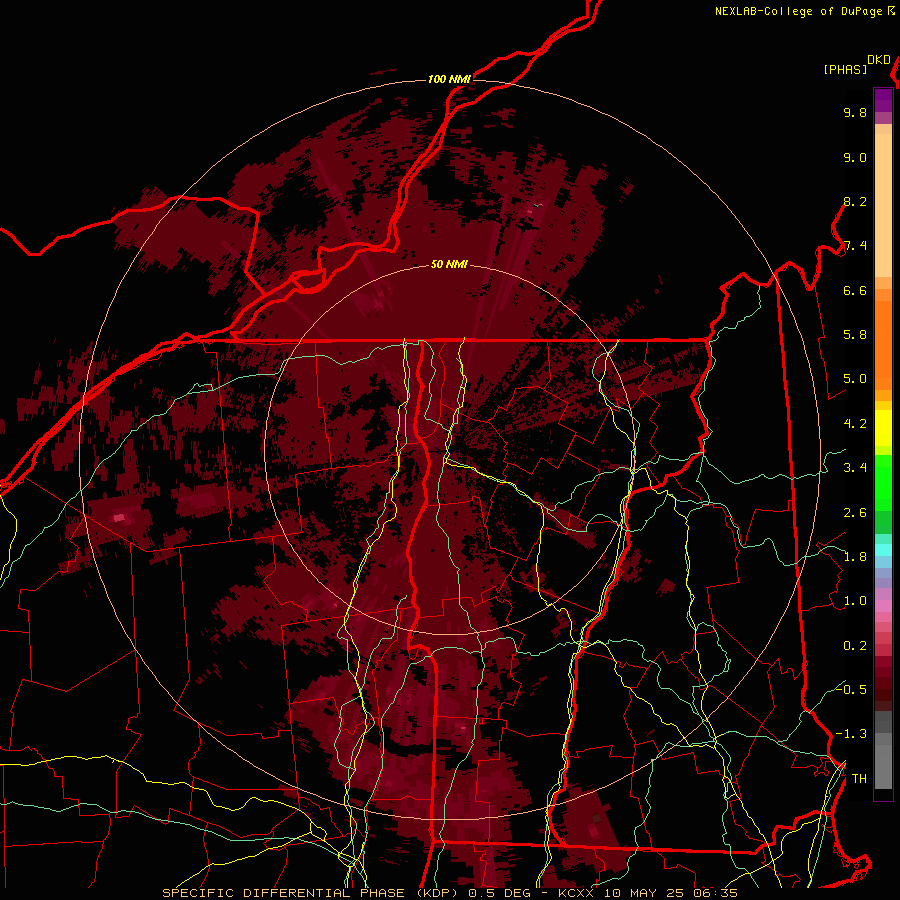
Task: Click the 1.8 value on the color scale
Action: click(855, 557)
